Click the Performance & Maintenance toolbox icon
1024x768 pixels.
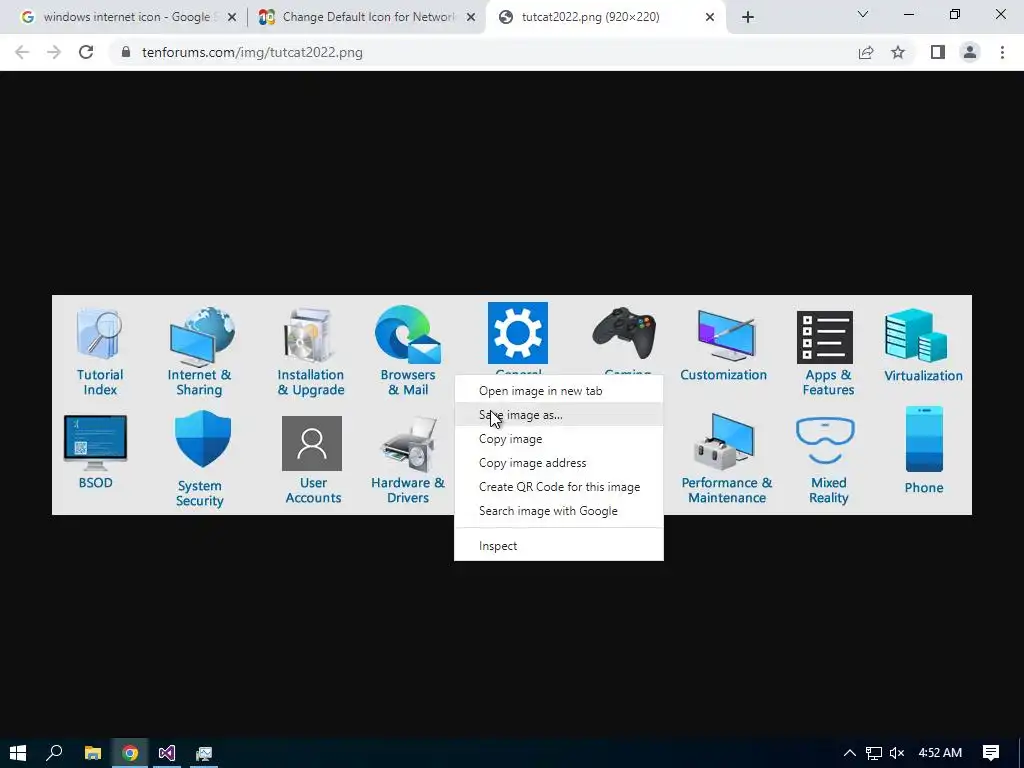[x=724, y=441]
